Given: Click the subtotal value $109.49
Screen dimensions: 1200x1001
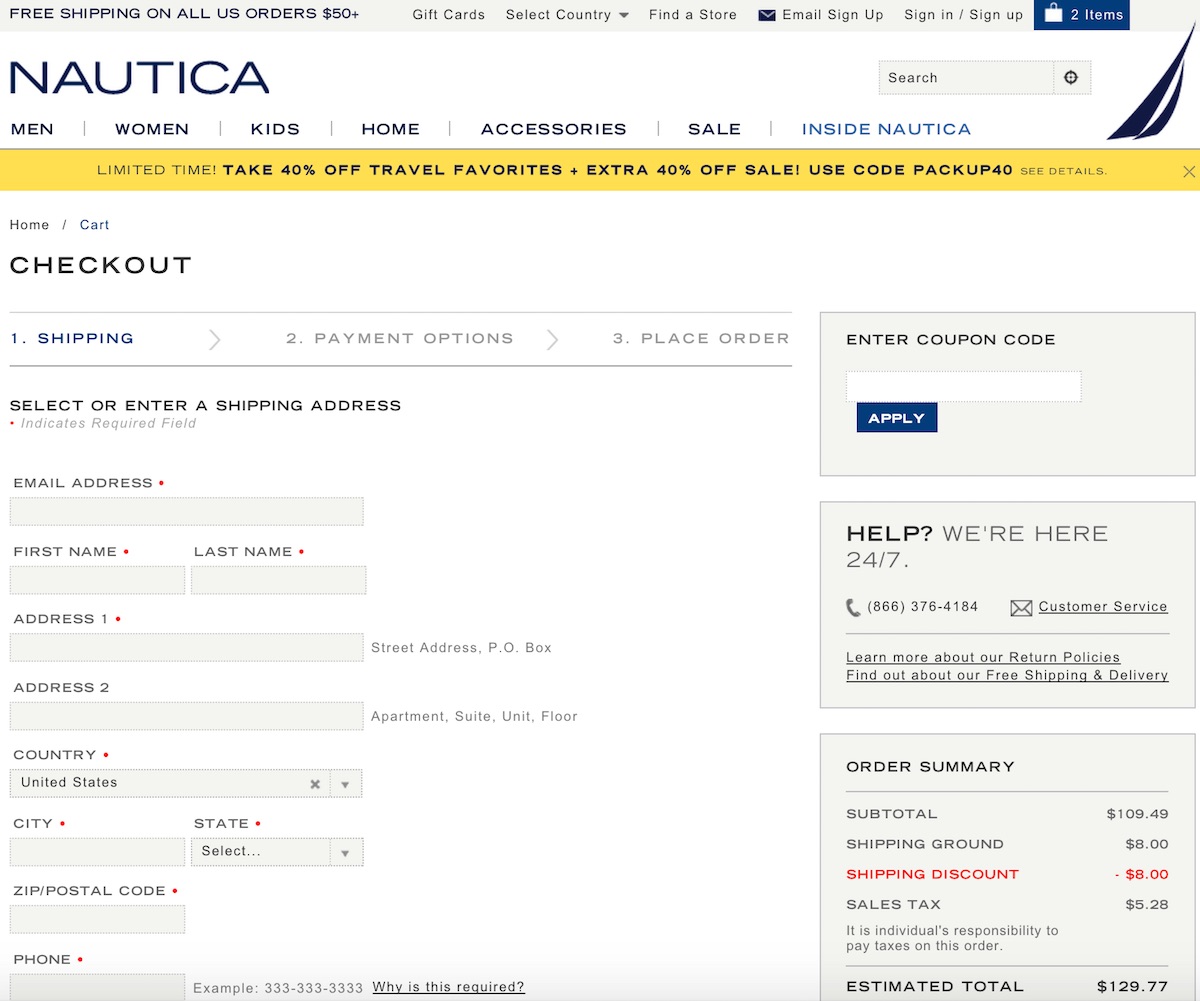Looking at the screenshot, I should point(1137,814).
